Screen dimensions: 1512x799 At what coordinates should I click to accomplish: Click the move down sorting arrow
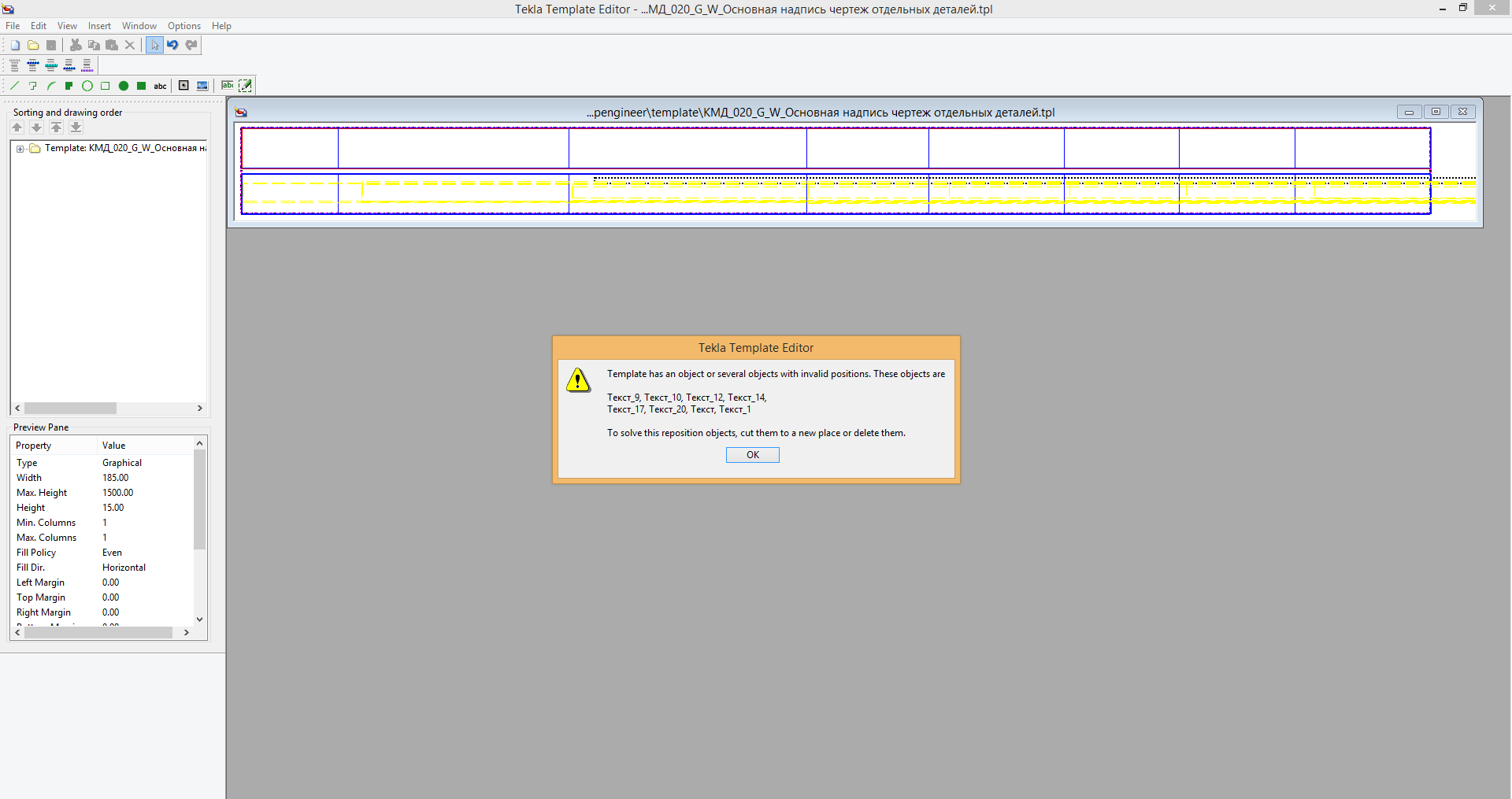tap(37, 128)
